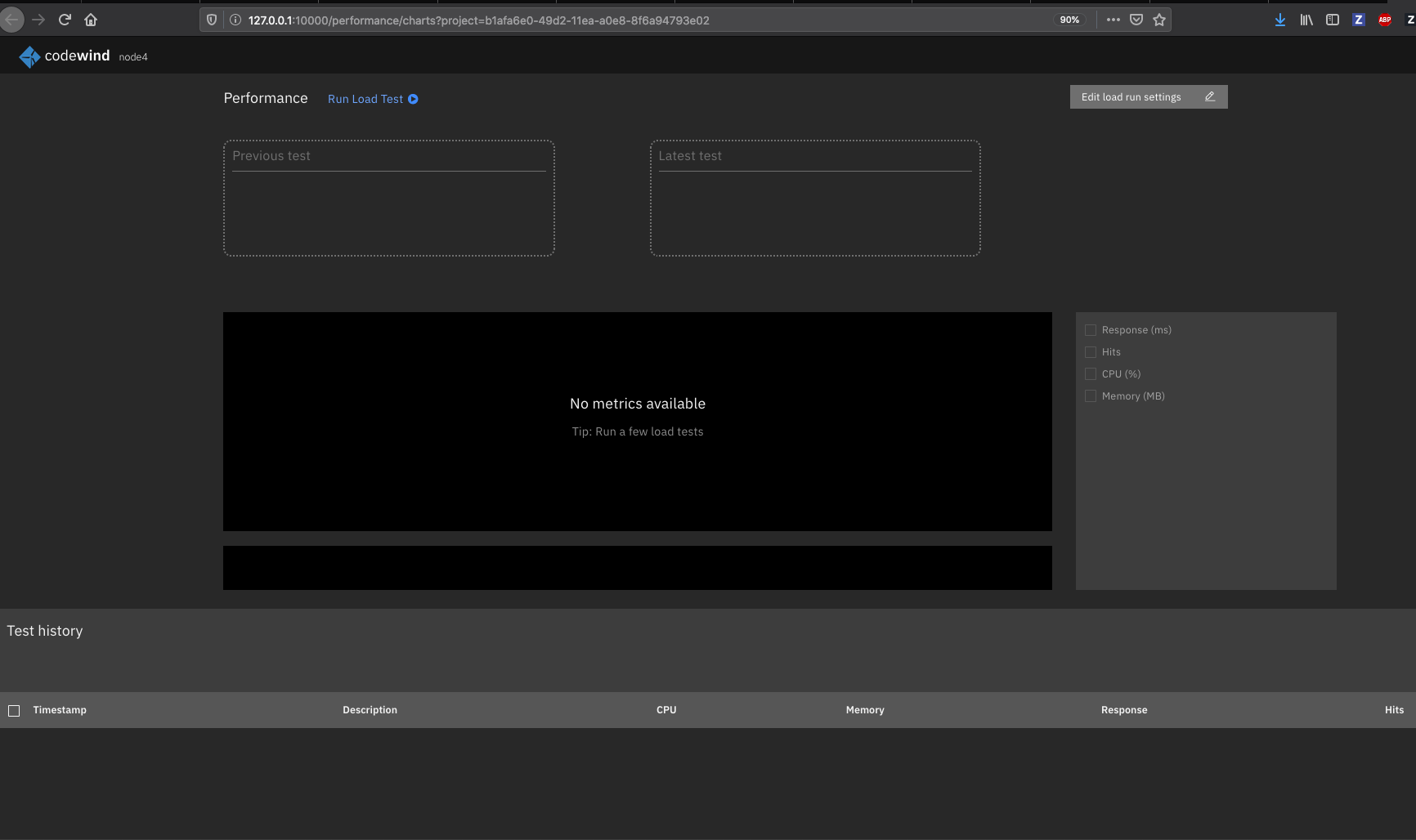The image size is (1416, 840).
Task: Click the tracking protection shield icon
Action: click(x=212, y=19)
